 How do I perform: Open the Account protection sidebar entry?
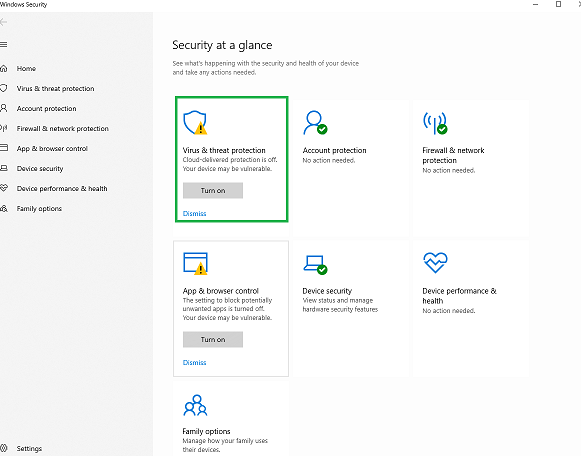tap(46, 109)
